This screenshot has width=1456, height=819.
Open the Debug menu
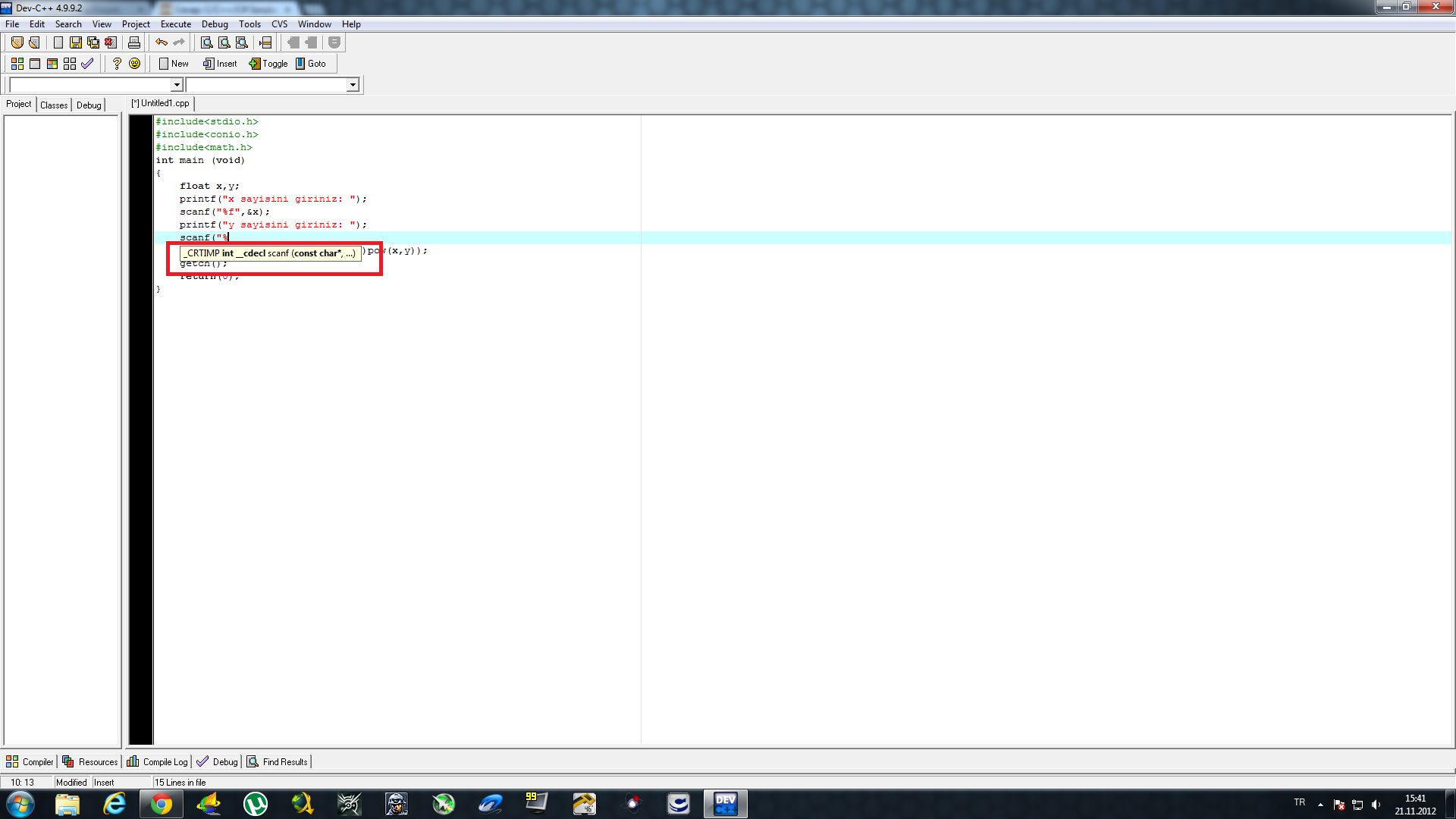tap(215, 24)
